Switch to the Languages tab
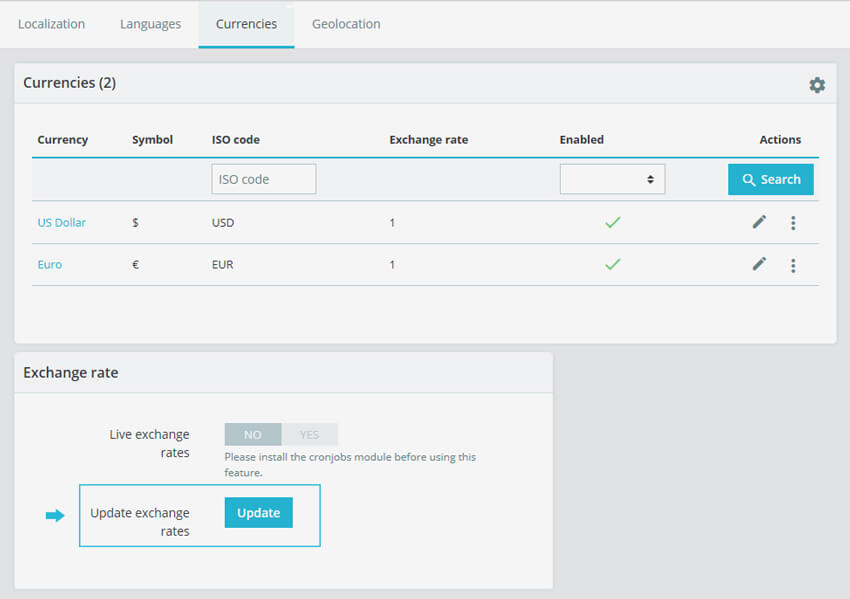850x599 pixels. click(x=150, y=23)
